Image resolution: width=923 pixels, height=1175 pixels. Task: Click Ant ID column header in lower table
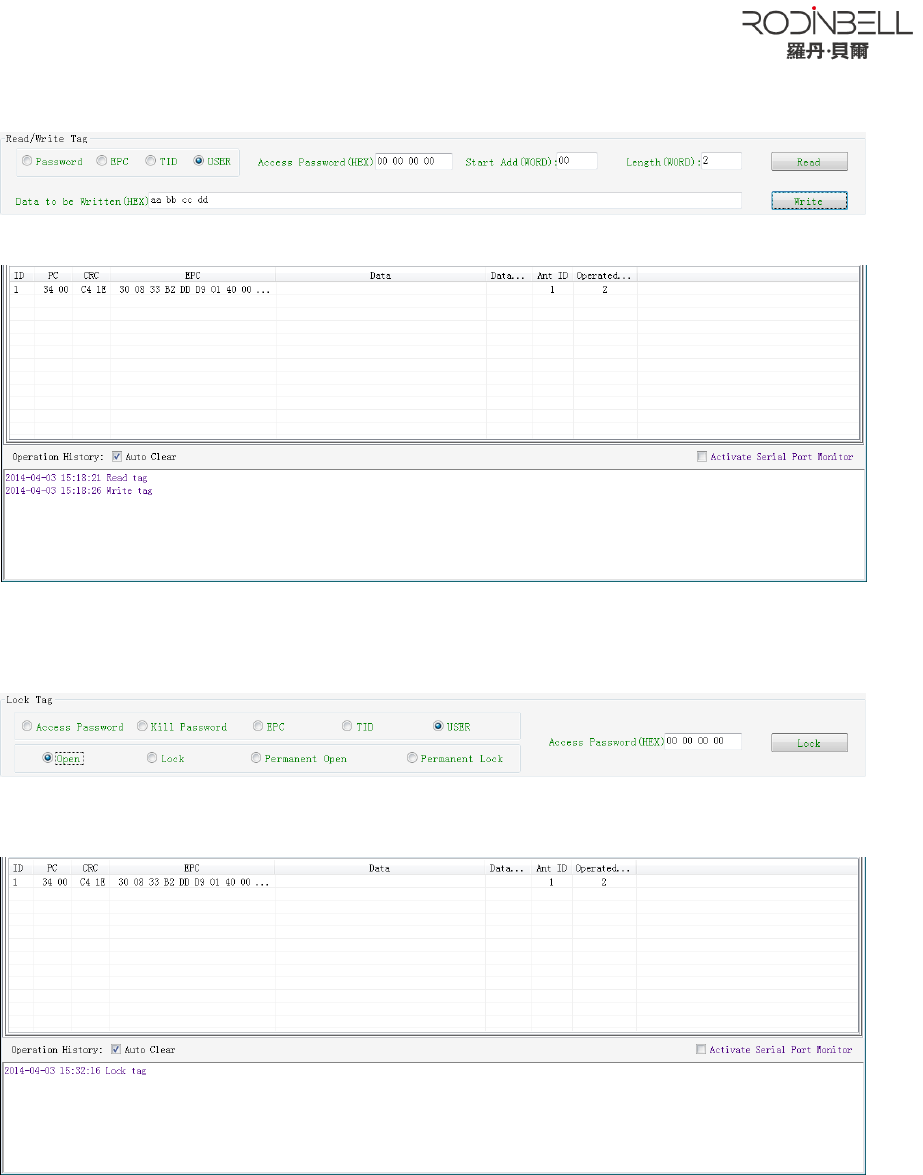click(551, 869)
